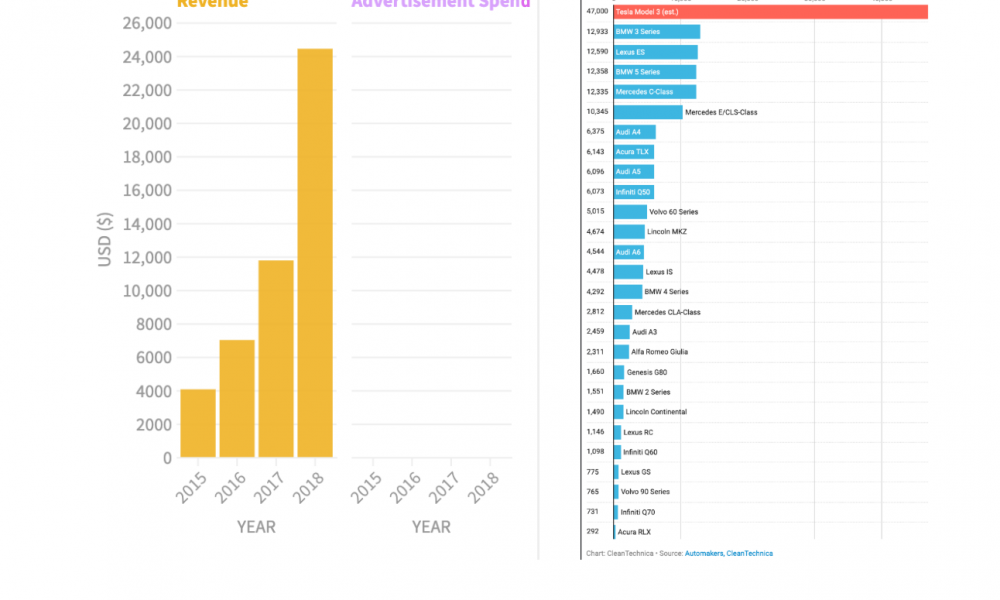Open the Automakers source link
1000x600 pixels.
(x=703, y=553)
